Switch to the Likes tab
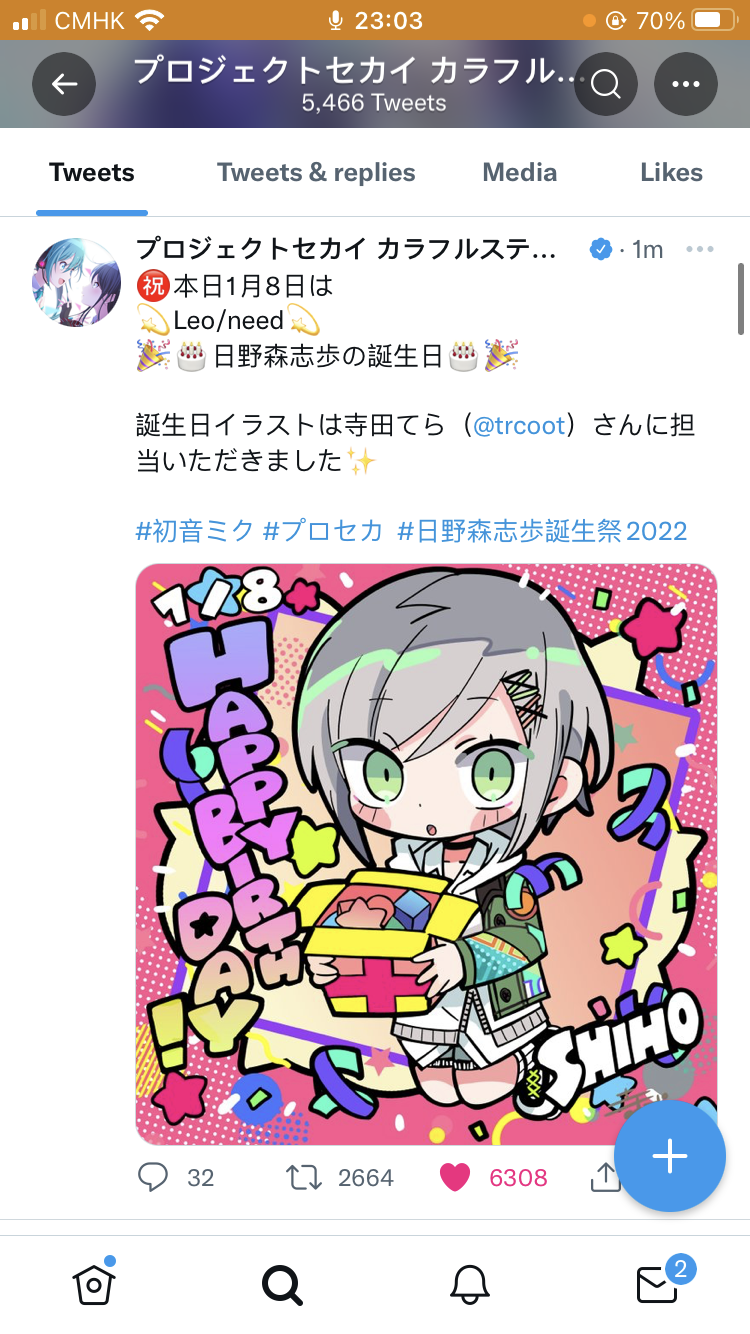The height and width of the screenshot is (1334, 750). [672, 172]
